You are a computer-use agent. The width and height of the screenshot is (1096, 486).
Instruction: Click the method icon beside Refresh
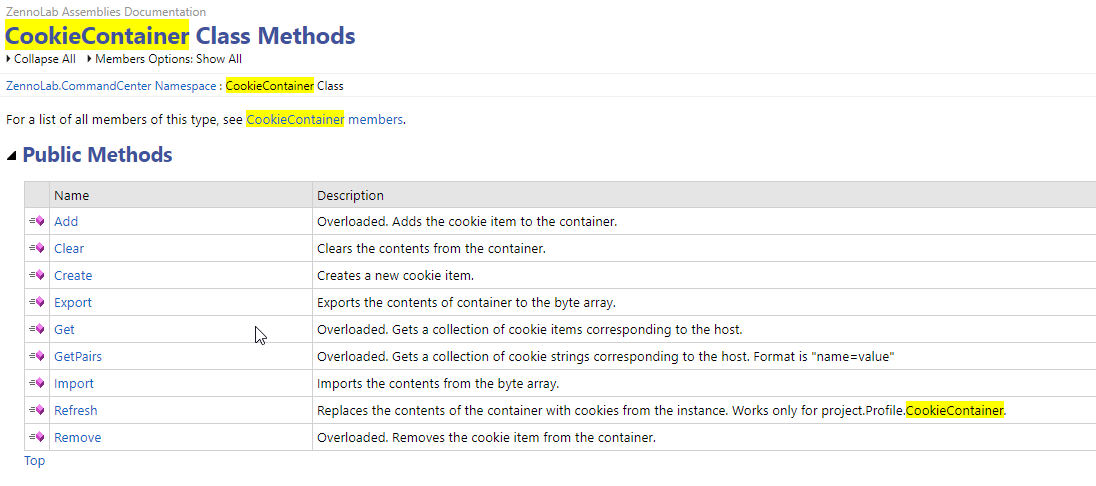click(36, 410)
